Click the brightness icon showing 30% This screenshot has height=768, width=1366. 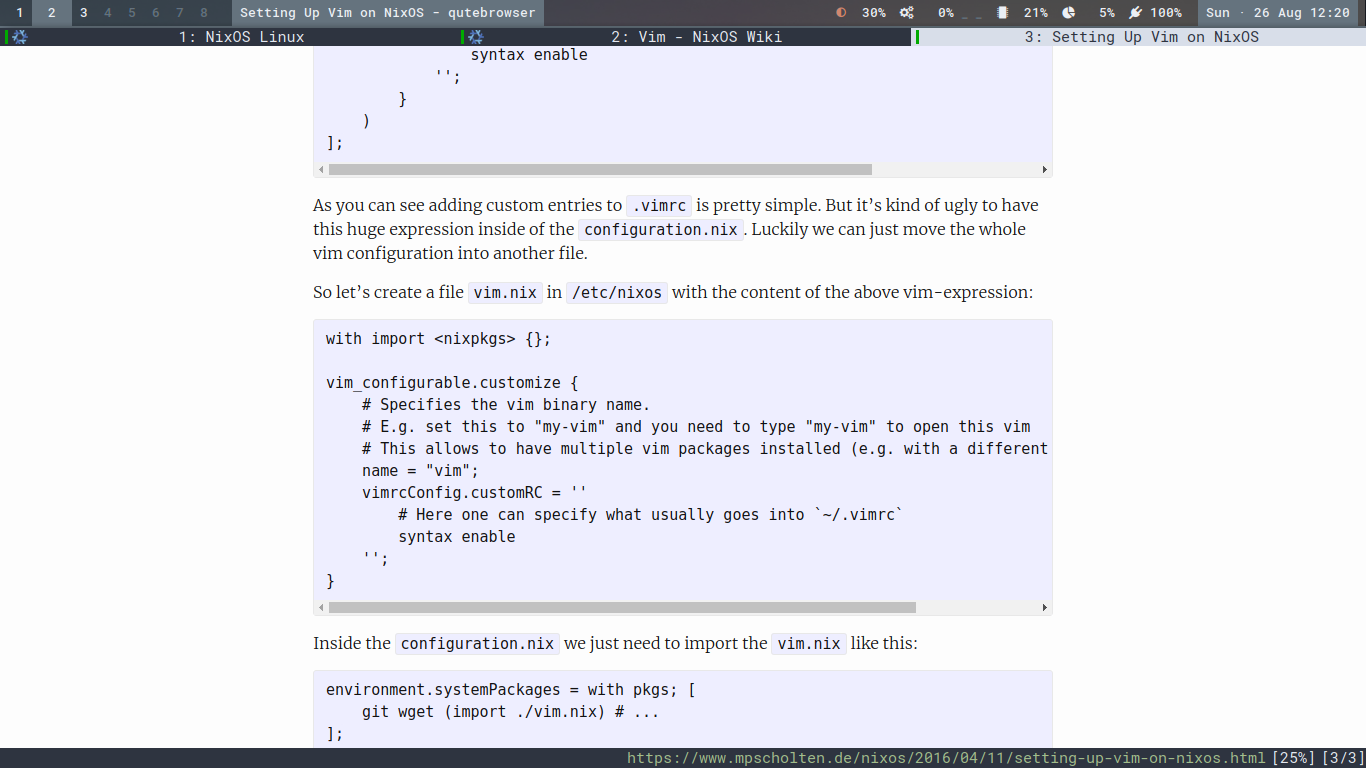click(841, 13)
